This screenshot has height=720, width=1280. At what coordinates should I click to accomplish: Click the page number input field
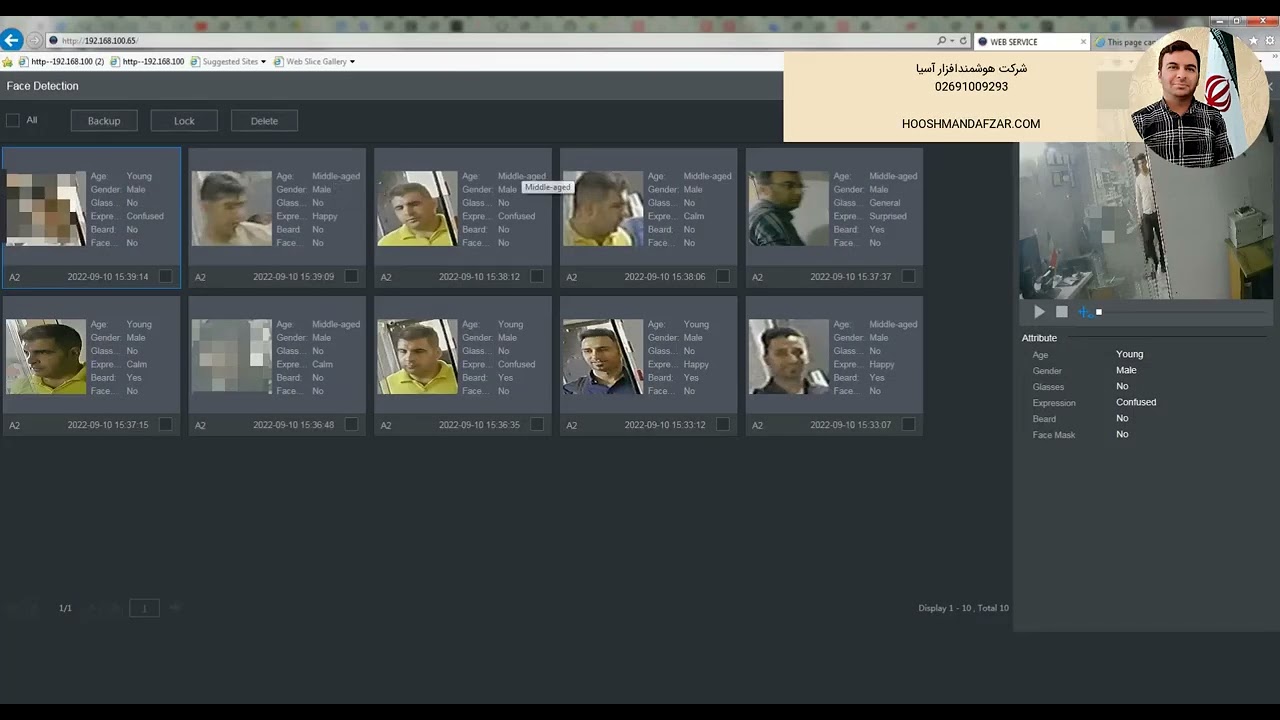click(144, 608)
